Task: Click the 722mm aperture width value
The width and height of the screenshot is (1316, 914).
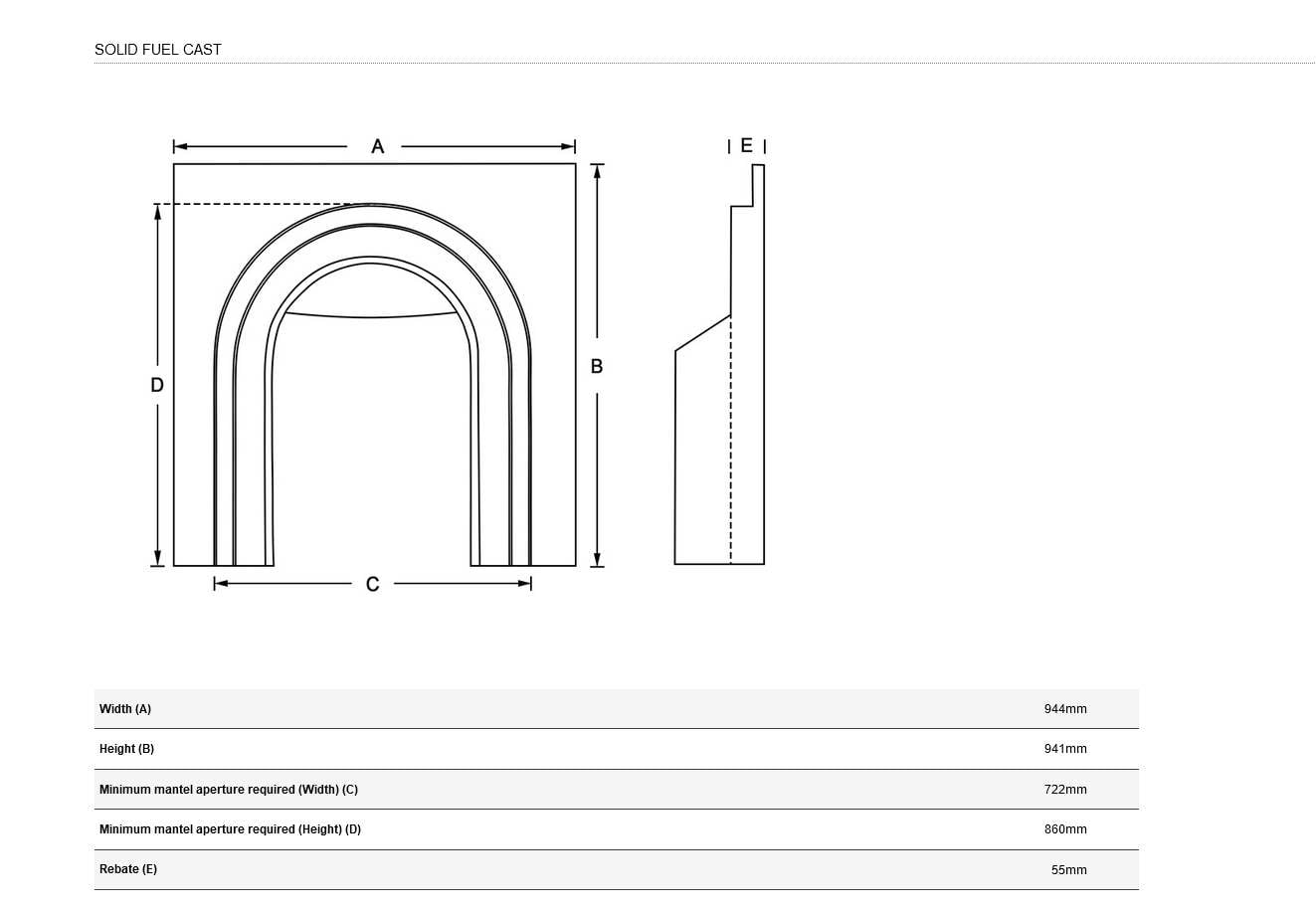Action: pos(1065,790)
